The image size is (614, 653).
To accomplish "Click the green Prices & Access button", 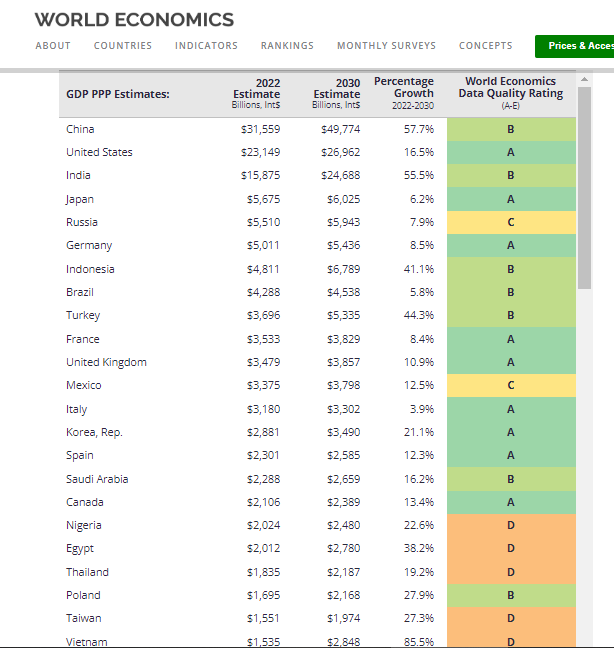I will click(x=577, y=46).
